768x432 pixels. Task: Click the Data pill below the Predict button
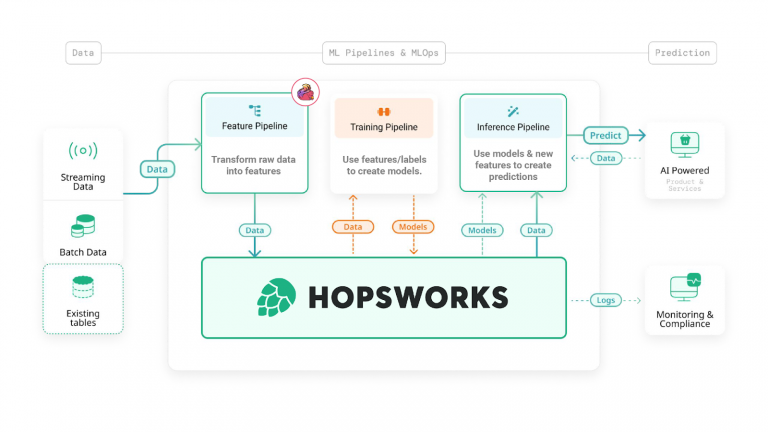click(x=606, y=158)
